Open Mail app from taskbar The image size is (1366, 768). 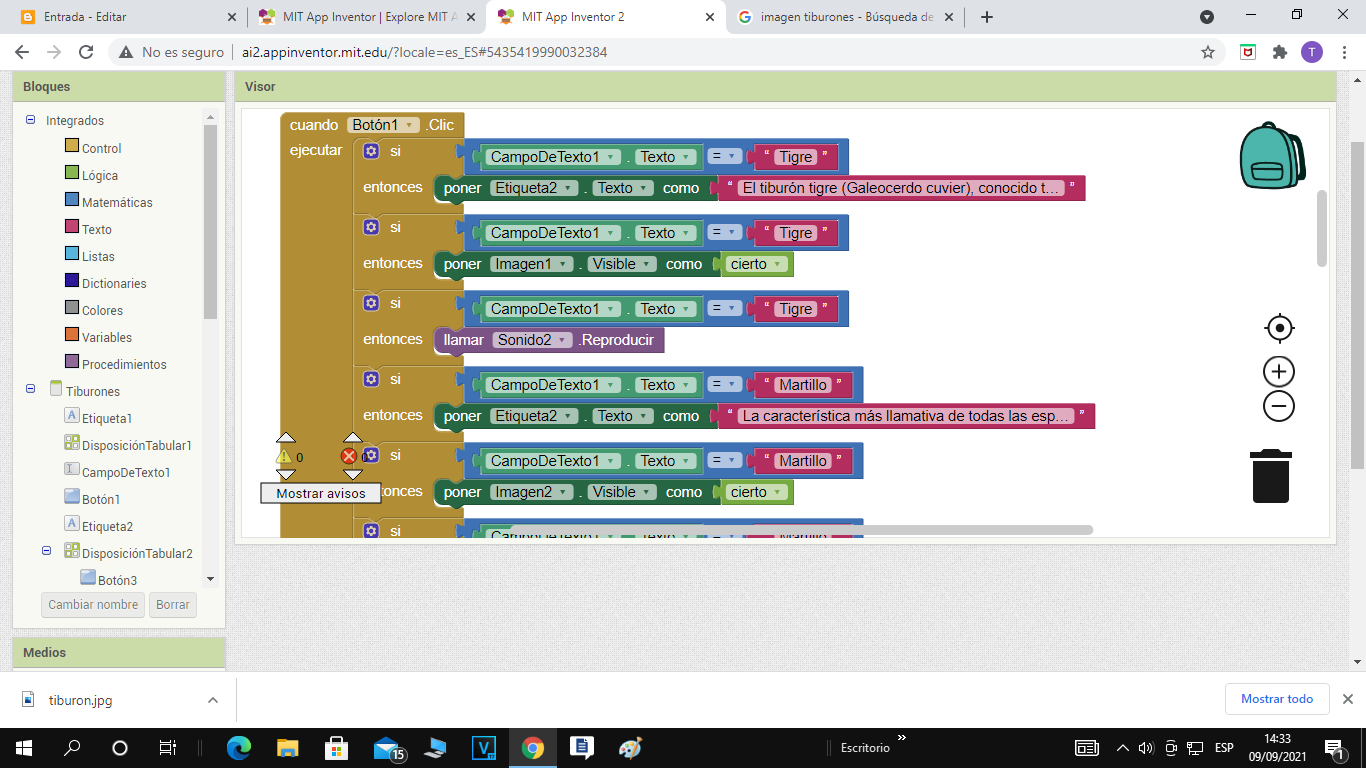click(x=387, y=748)
